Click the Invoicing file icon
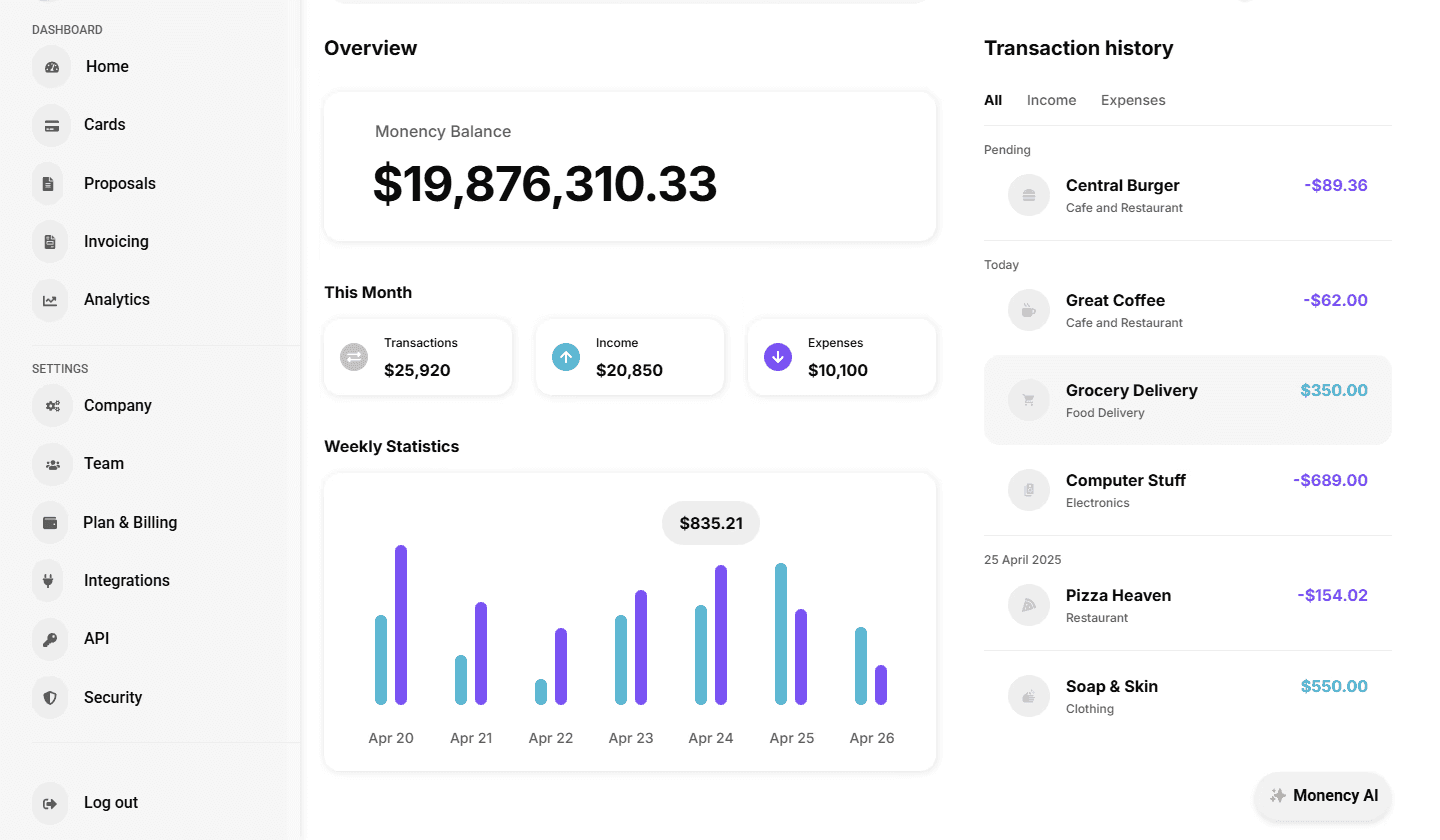Screen dimensions: 1440x840 pyautogui.click(x=49, y=242)
